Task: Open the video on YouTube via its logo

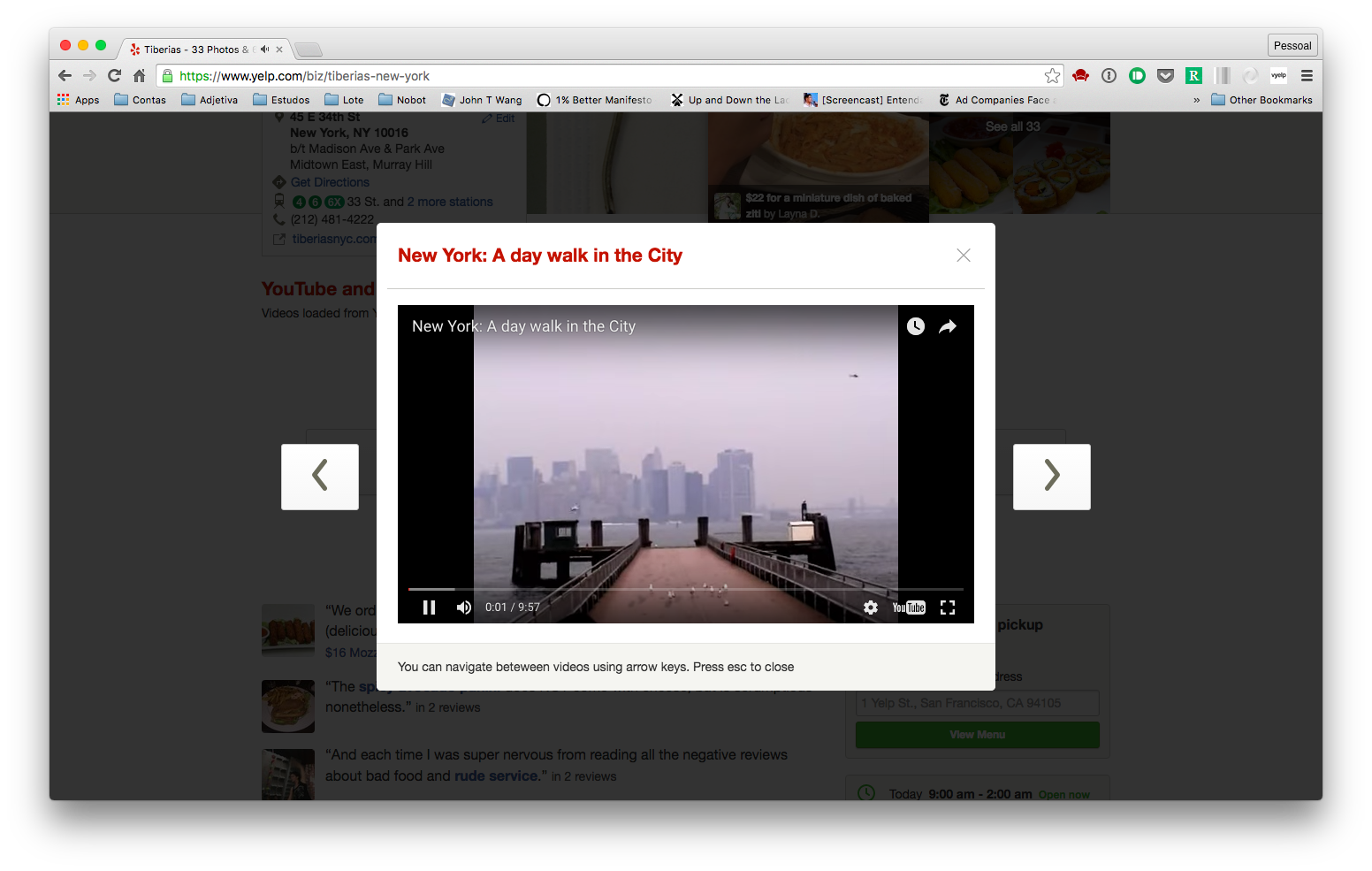Action: point(909,607)
